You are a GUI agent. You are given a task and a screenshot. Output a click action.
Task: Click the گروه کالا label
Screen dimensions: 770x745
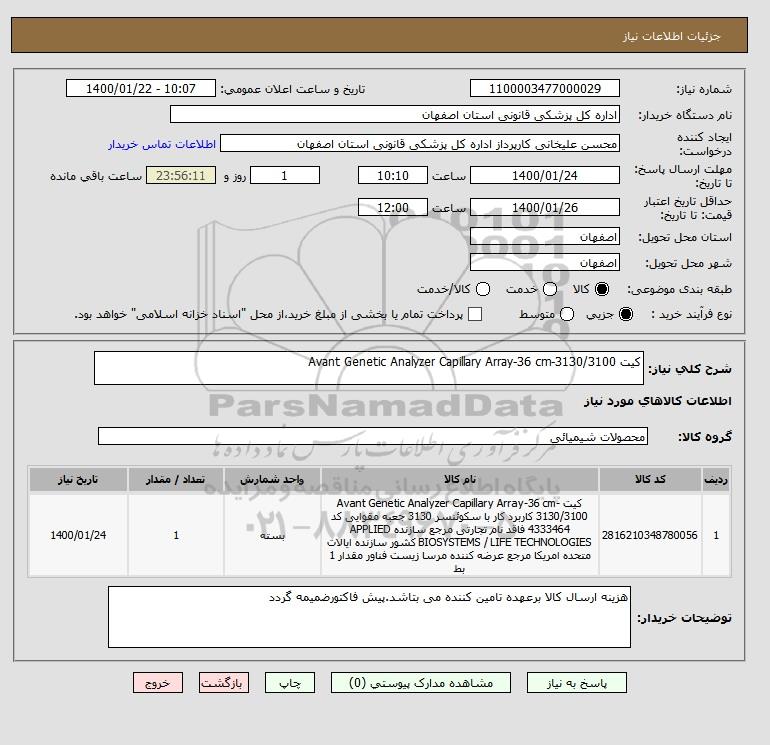click(x=705, y=437)
